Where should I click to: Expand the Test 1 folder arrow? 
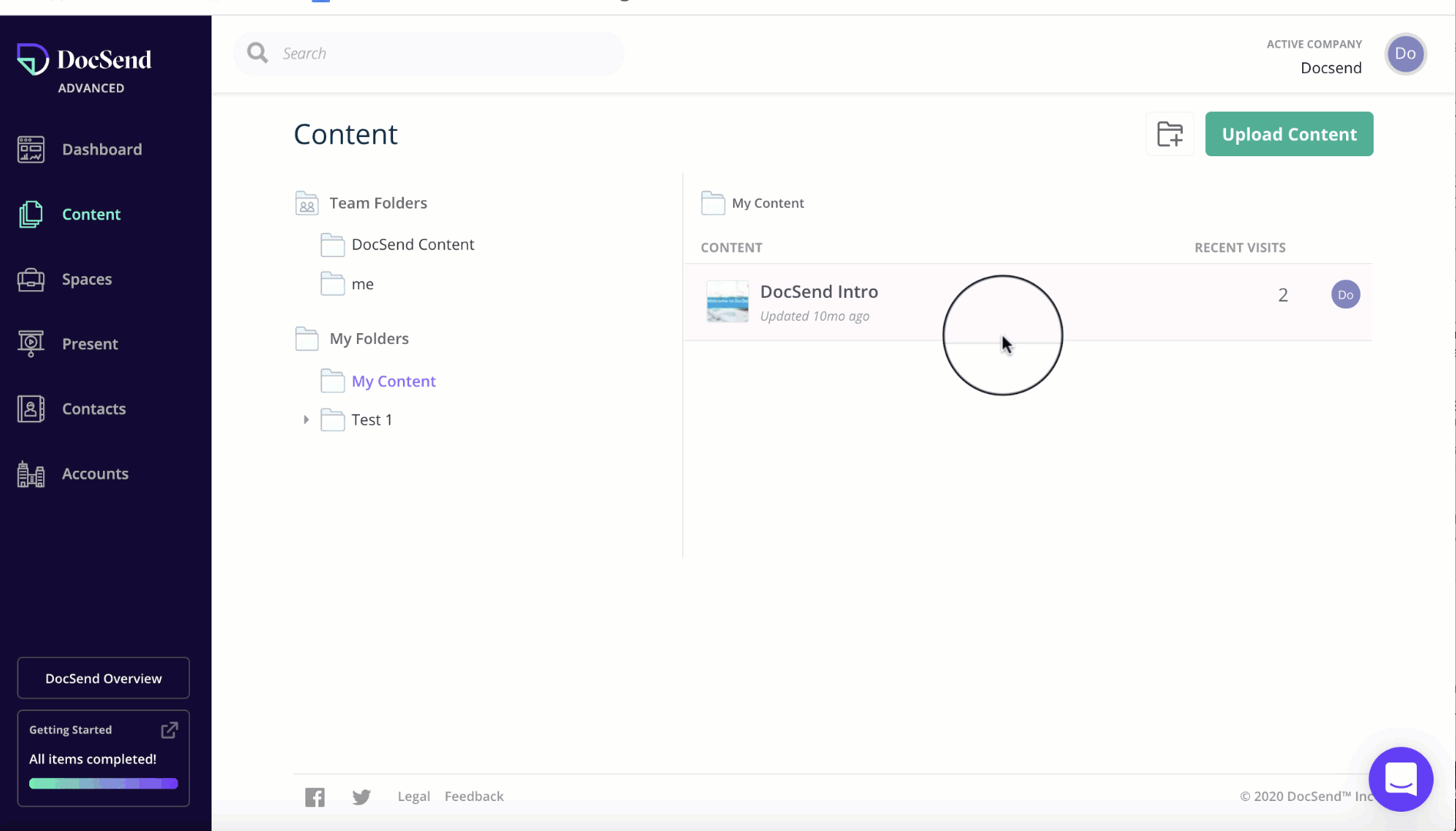pos(306,419)
